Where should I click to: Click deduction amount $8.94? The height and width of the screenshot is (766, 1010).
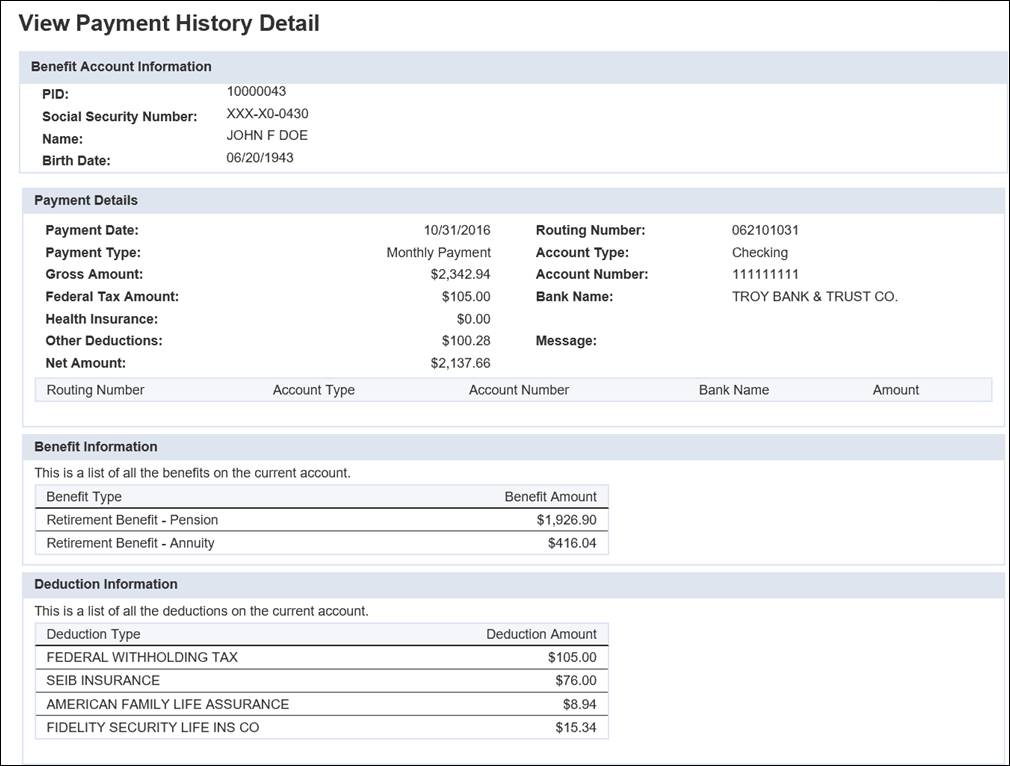tap(580, 704)
